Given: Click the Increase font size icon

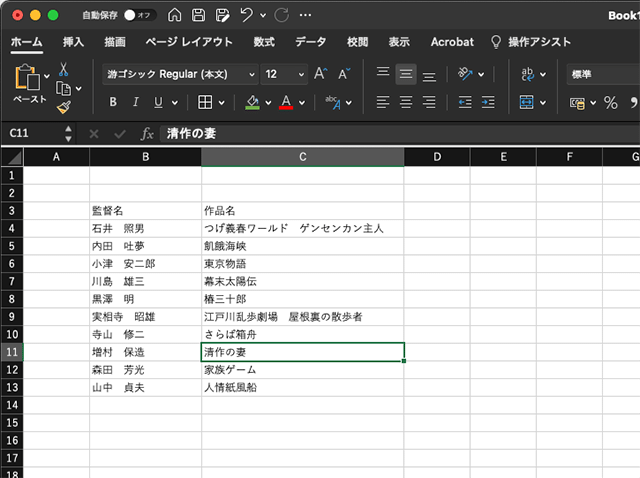Looking at the screenshot, I should (320, 74).
